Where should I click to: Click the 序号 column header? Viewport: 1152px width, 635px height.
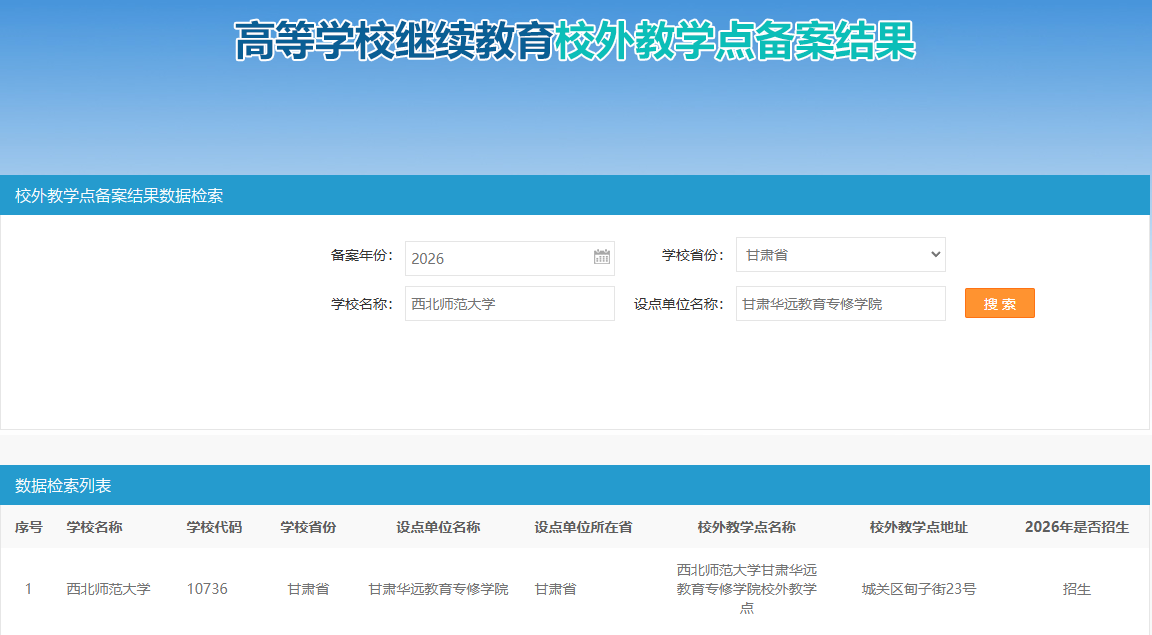tap(29, 527)
